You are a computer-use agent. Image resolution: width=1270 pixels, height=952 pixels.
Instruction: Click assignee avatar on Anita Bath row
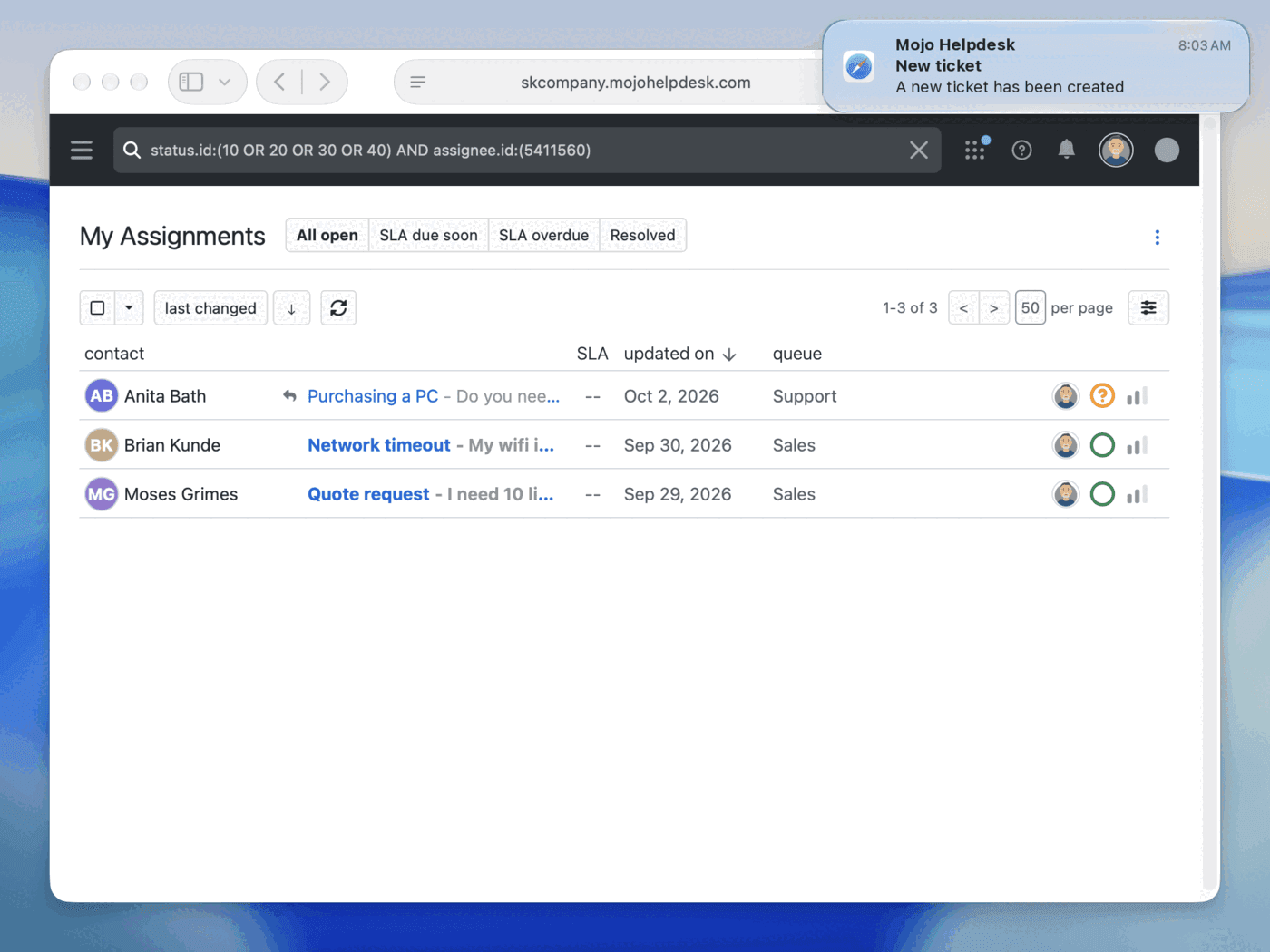tap(1066, 396)
